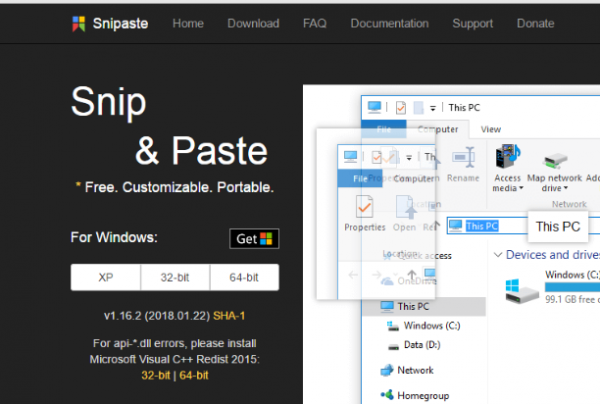The height and width of the screenshot is (404, 600).
Task: Click the Open icon in pasted snippet
Action: (405, 207)
